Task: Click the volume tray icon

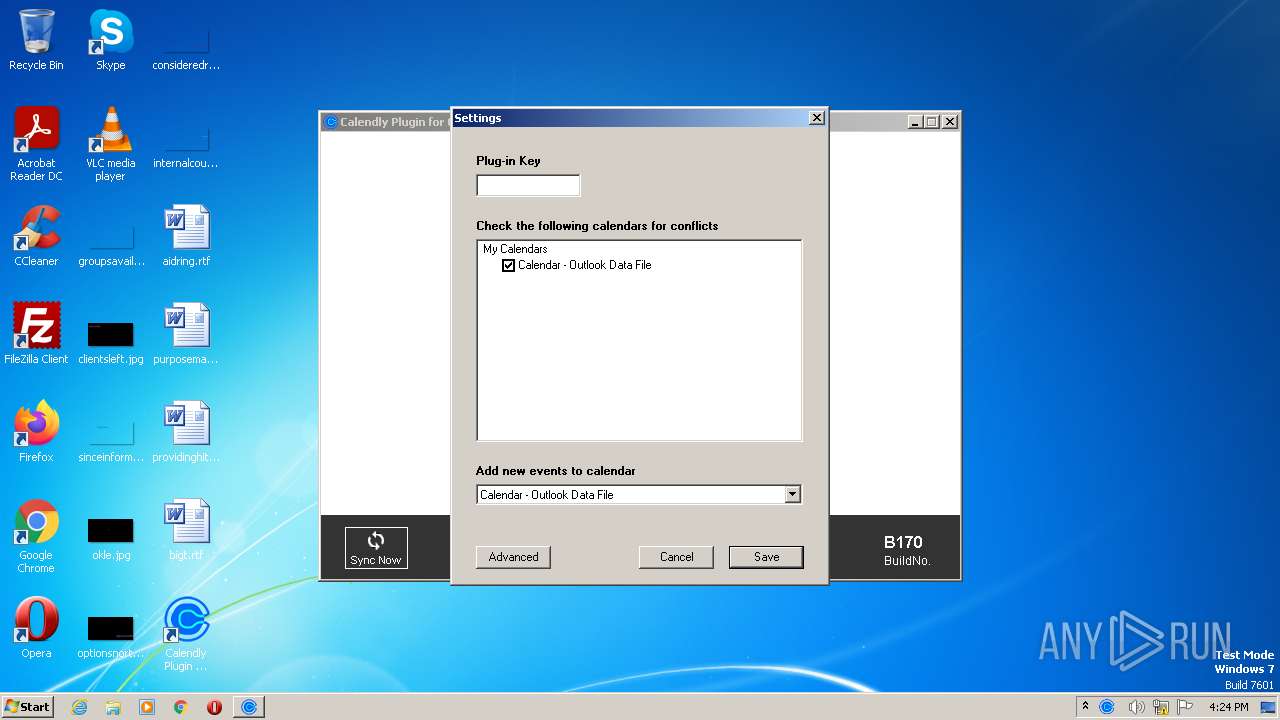Action: (x=1136, y=707)
